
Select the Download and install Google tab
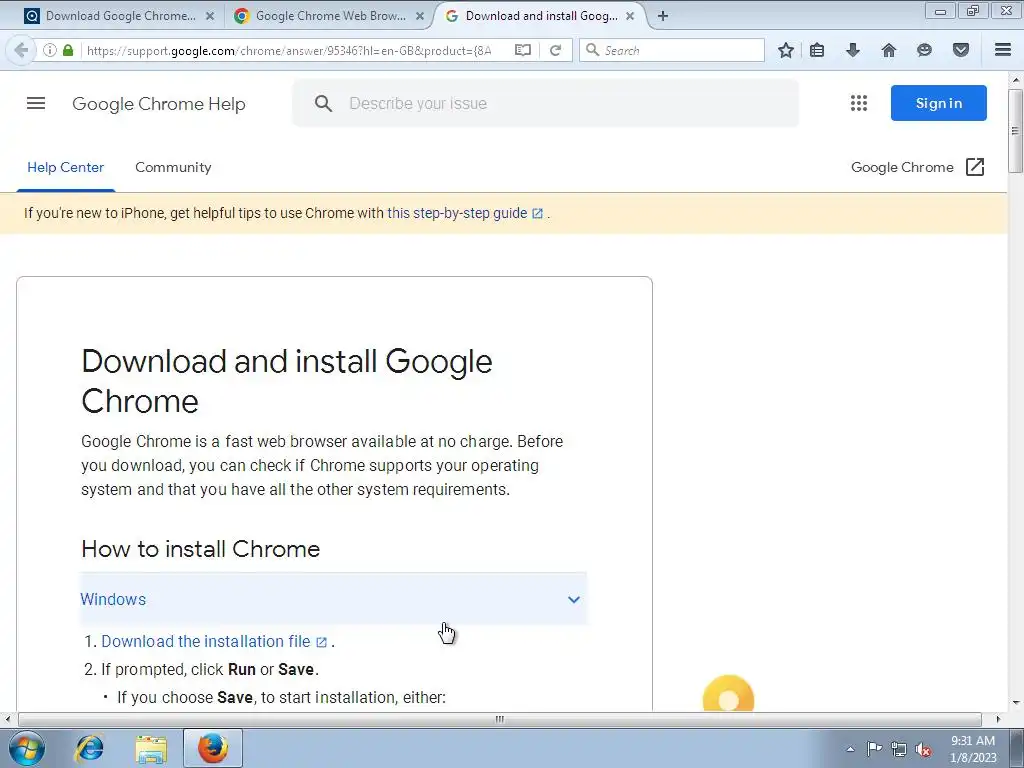click(541, 16)
